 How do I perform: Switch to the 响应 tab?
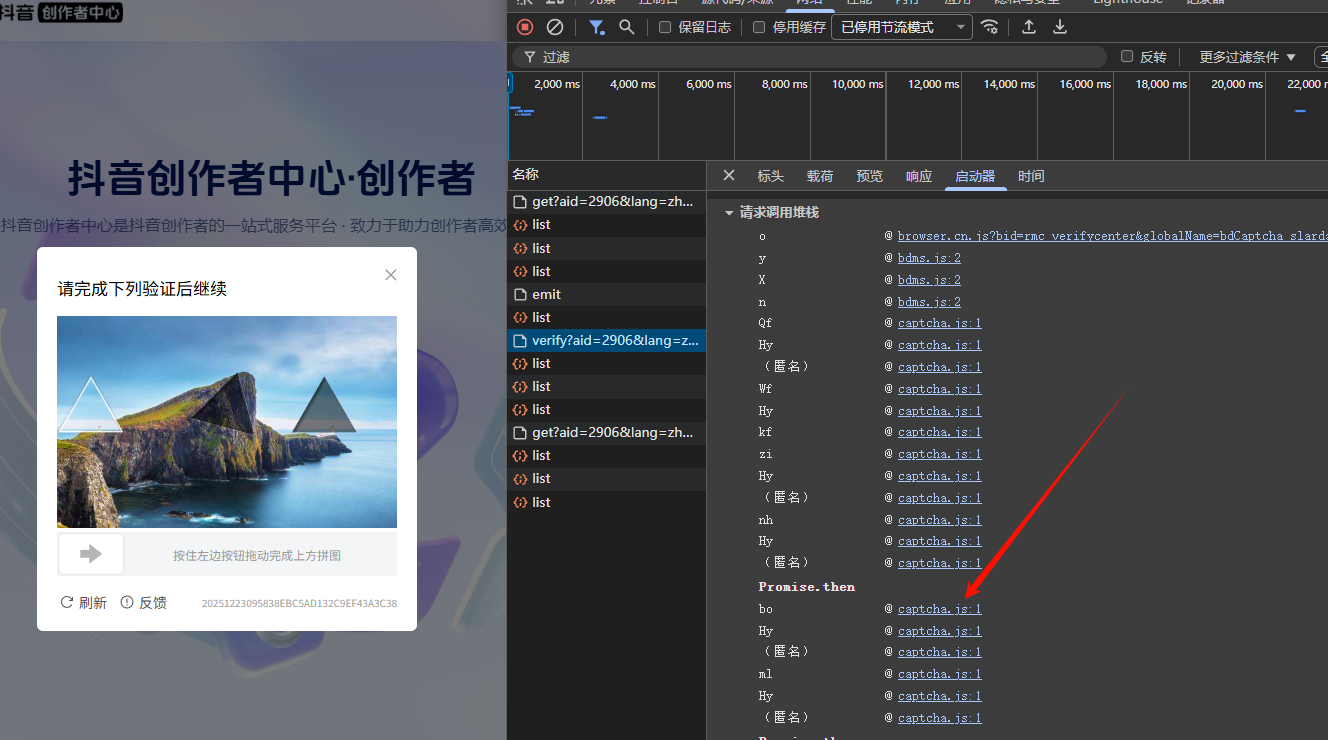(919, 176)
